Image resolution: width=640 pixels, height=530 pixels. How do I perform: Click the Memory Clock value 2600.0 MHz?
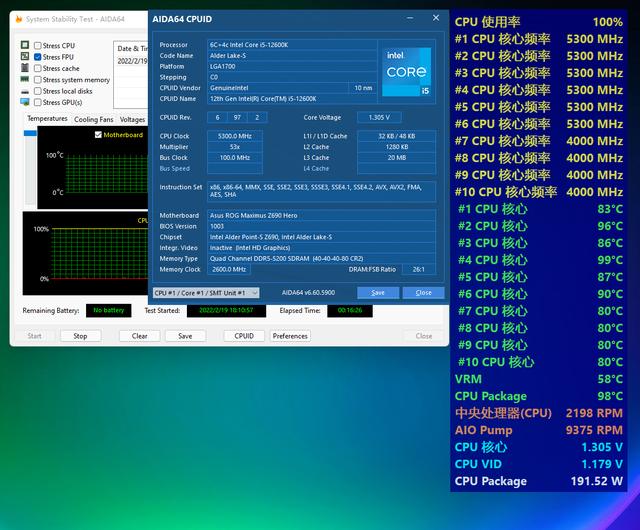click(x=229, y=269)
